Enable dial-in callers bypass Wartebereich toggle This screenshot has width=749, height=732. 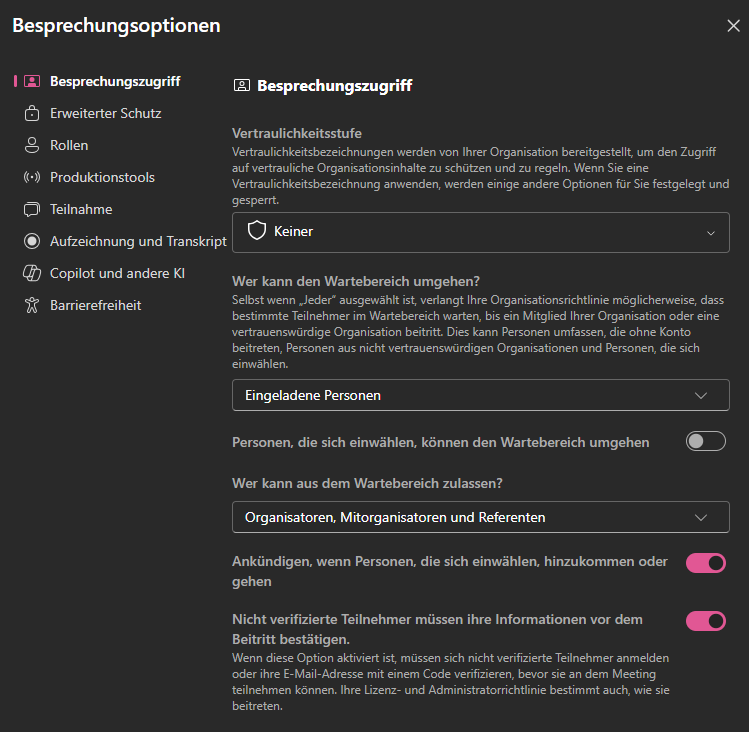(706, 441)
